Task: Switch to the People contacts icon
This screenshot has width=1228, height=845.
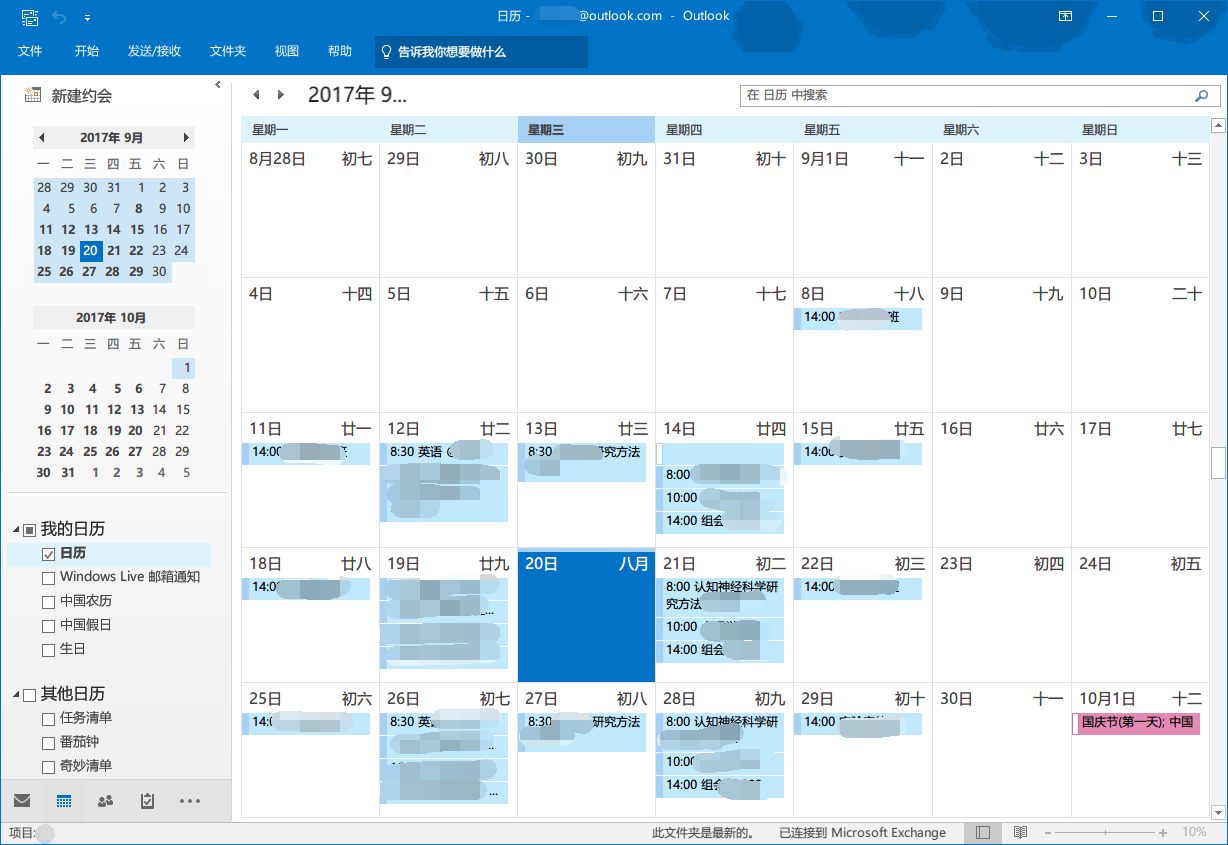Action: point(105,801)
